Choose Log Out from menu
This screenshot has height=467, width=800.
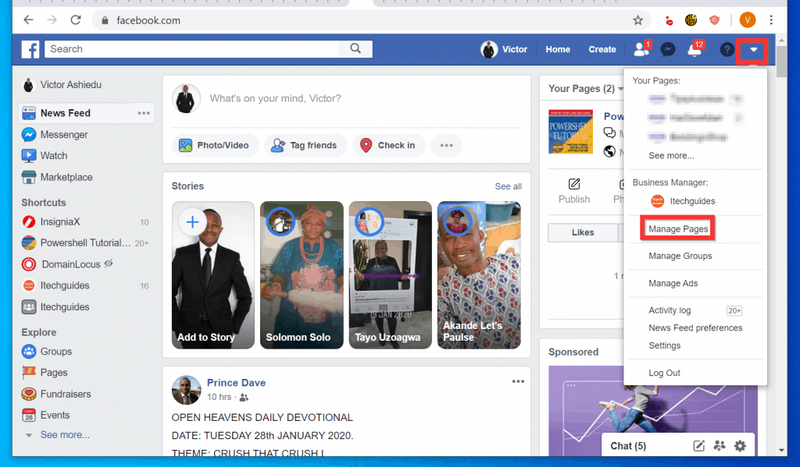[664, 373]
